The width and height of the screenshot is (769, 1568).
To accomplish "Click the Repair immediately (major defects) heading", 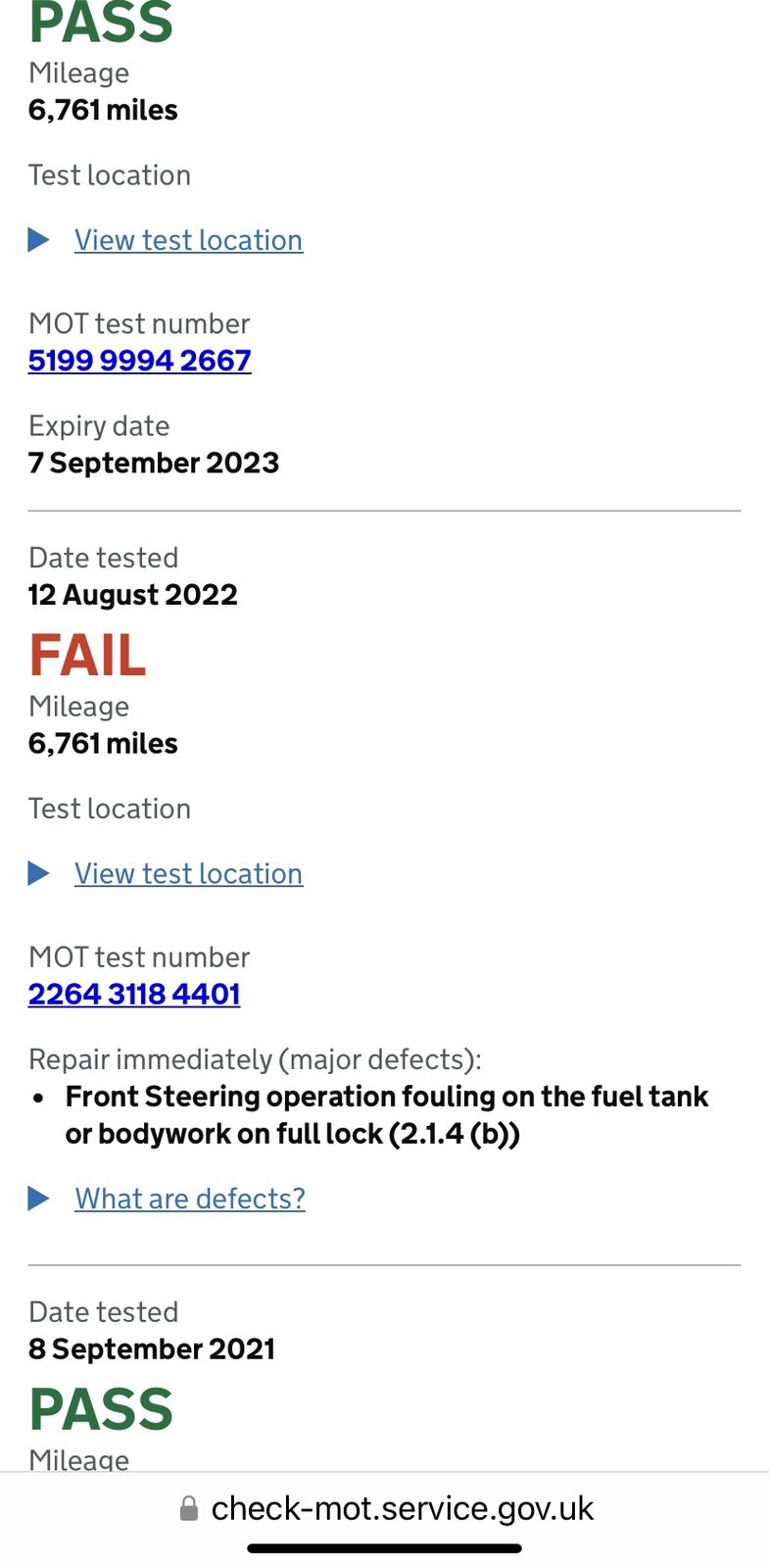I will coord(255,1059).
